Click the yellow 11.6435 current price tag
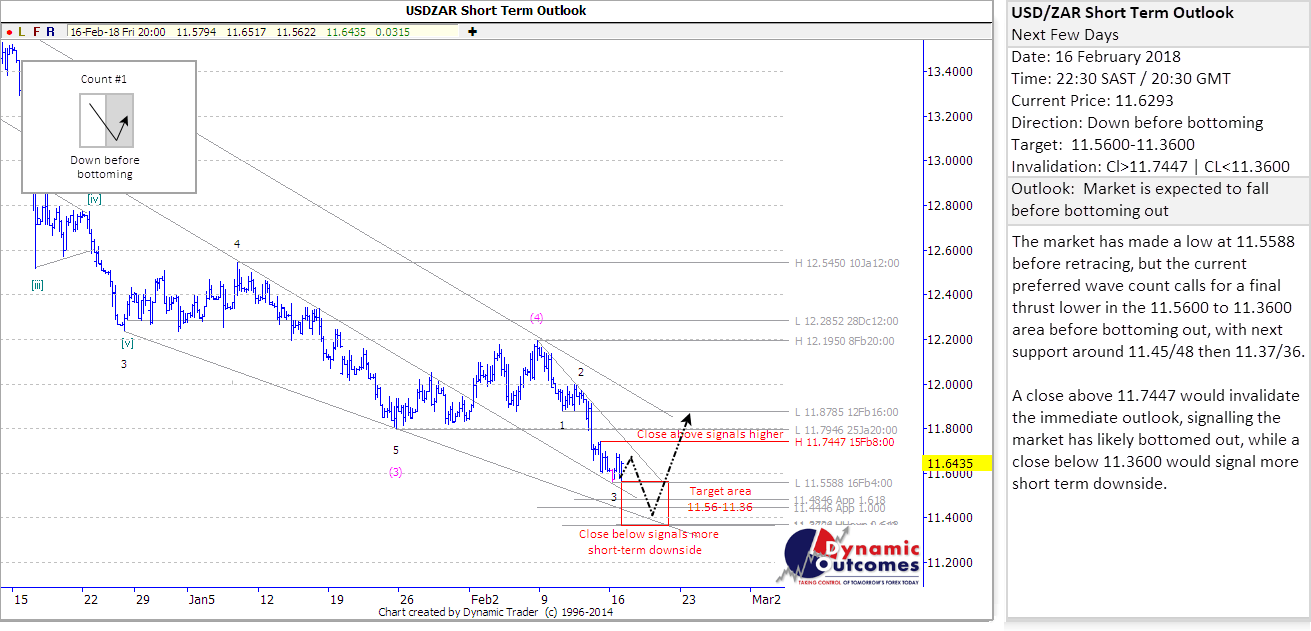The image size is (1311, 631). 956,463
